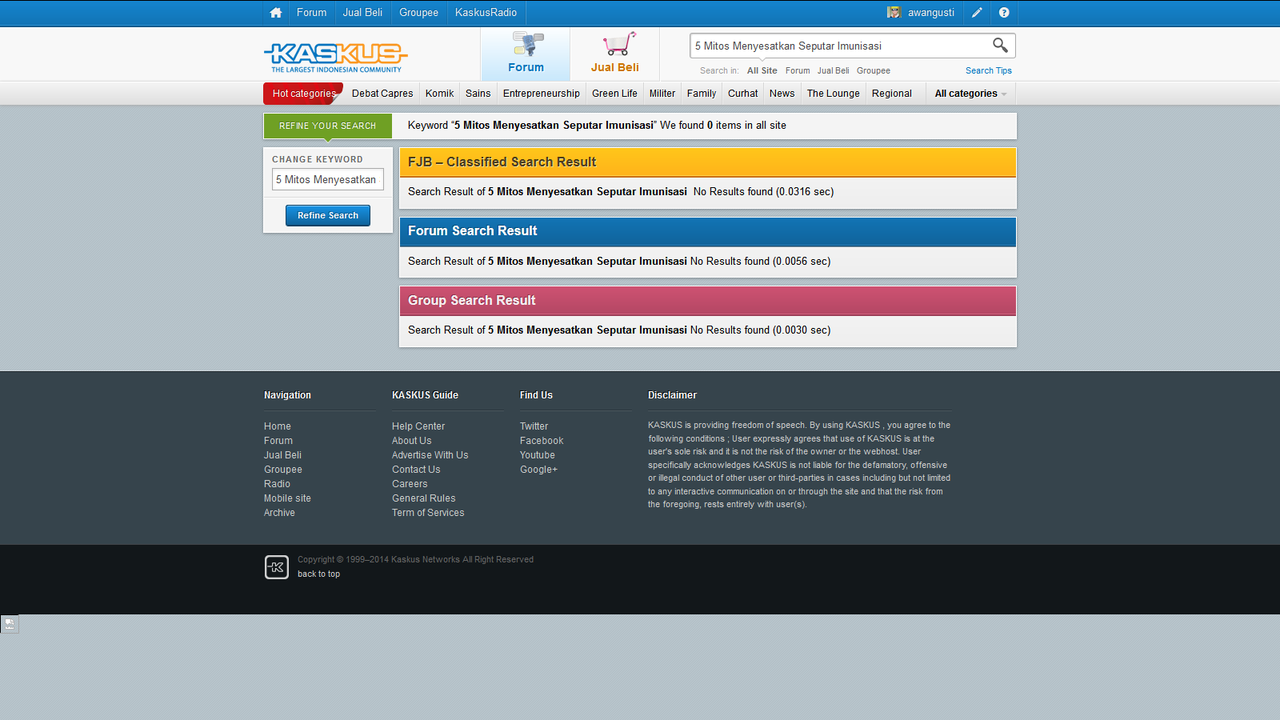Open Home link in footer Navigation
Screen dimensions: 1280x720
(277, 426)
